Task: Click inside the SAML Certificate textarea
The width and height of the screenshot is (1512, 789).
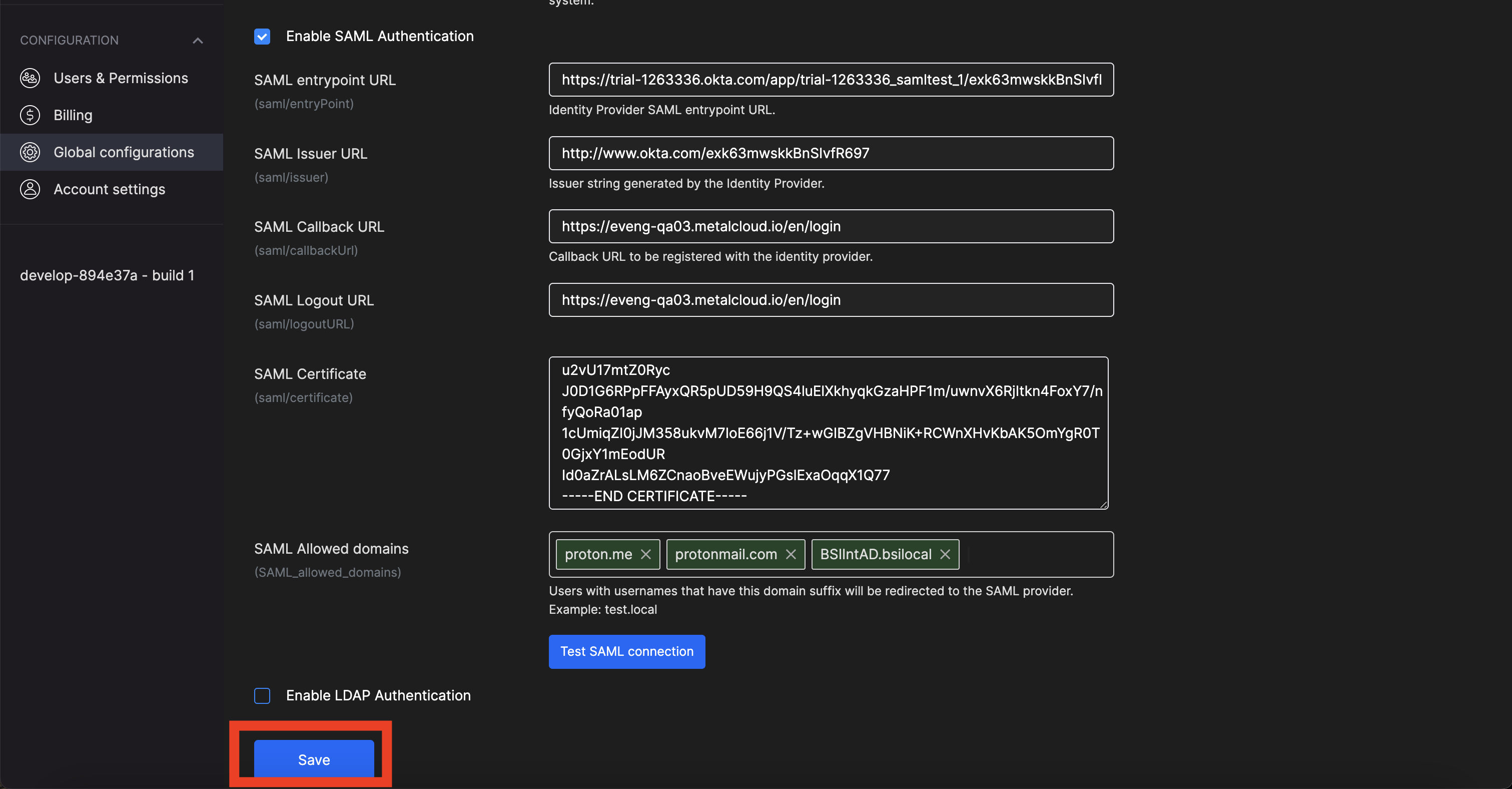Action: click(828, 433)
